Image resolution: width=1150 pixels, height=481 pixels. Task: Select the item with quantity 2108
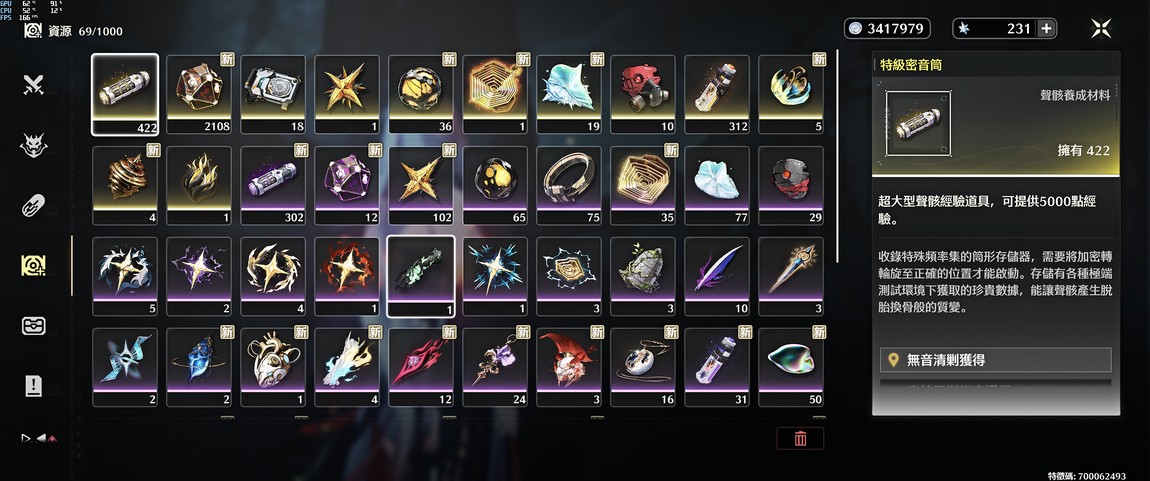(x=199, y=94)
